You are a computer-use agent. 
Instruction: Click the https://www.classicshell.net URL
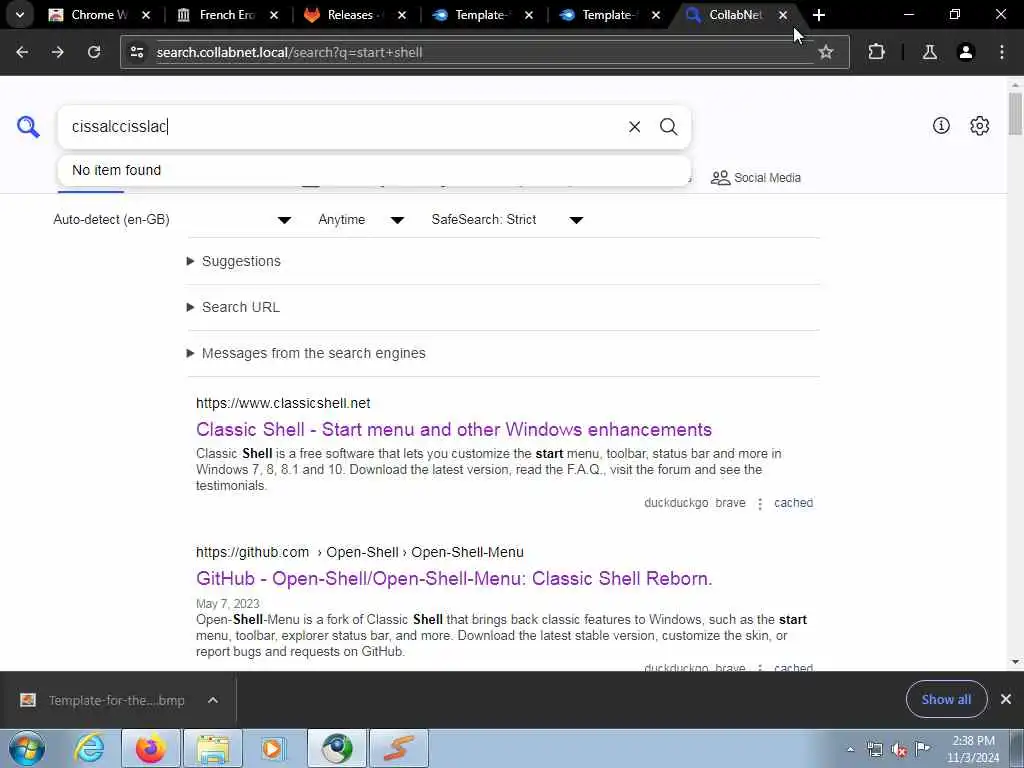pyautogui.click(x=283, y=404)
